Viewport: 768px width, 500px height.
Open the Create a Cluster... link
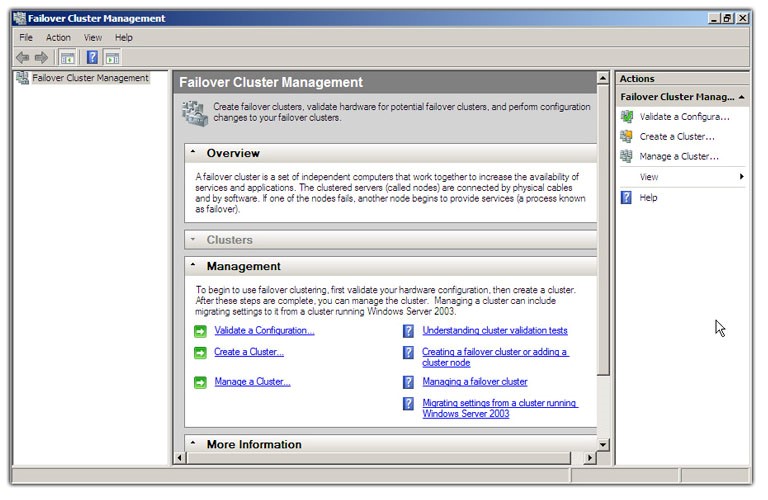[x=249, y=352]
